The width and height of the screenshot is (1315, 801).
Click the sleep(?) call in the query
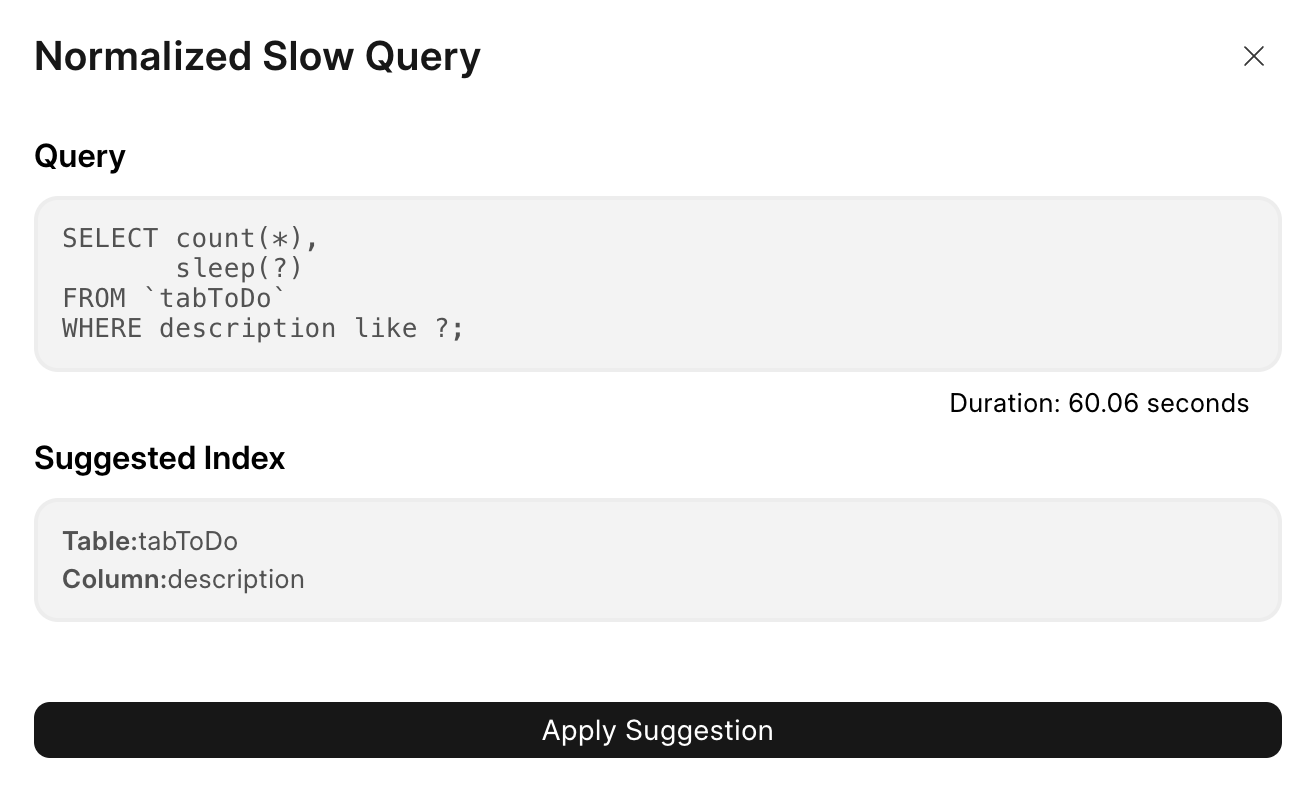click(x=238, y=269)
